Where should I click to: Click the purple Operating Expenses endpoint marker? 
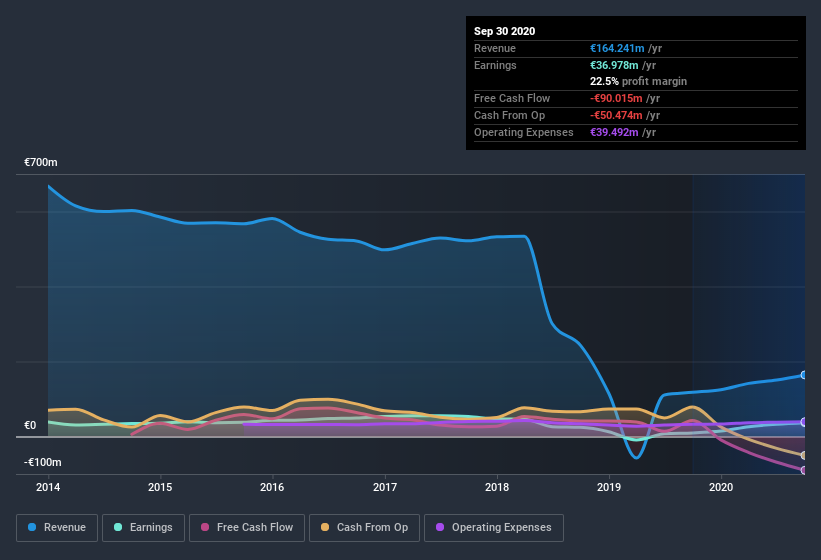point(804,422)
